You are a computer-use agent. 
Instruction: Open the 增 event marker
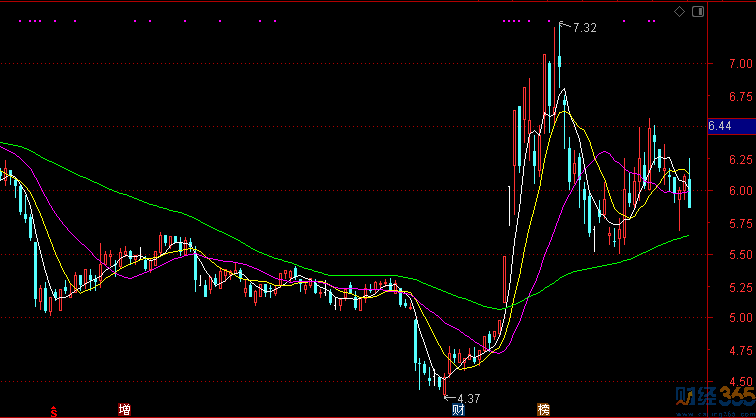click(x=124, y=410)
